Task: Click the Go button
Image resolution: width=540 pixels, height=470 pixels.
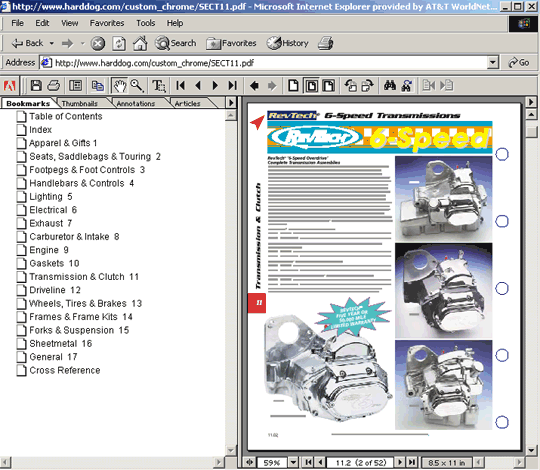Action: (x=519, y=63)
